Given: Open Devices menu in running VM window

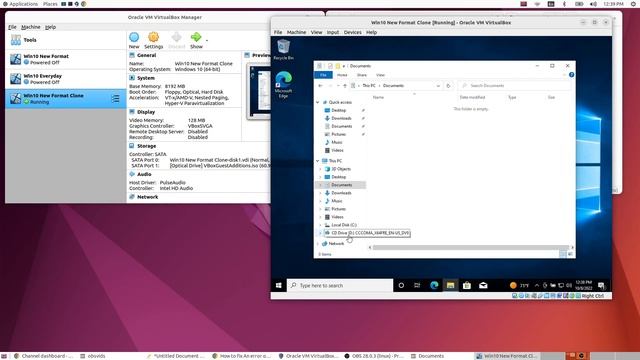Looking at the screenshot, I should 352,32.
